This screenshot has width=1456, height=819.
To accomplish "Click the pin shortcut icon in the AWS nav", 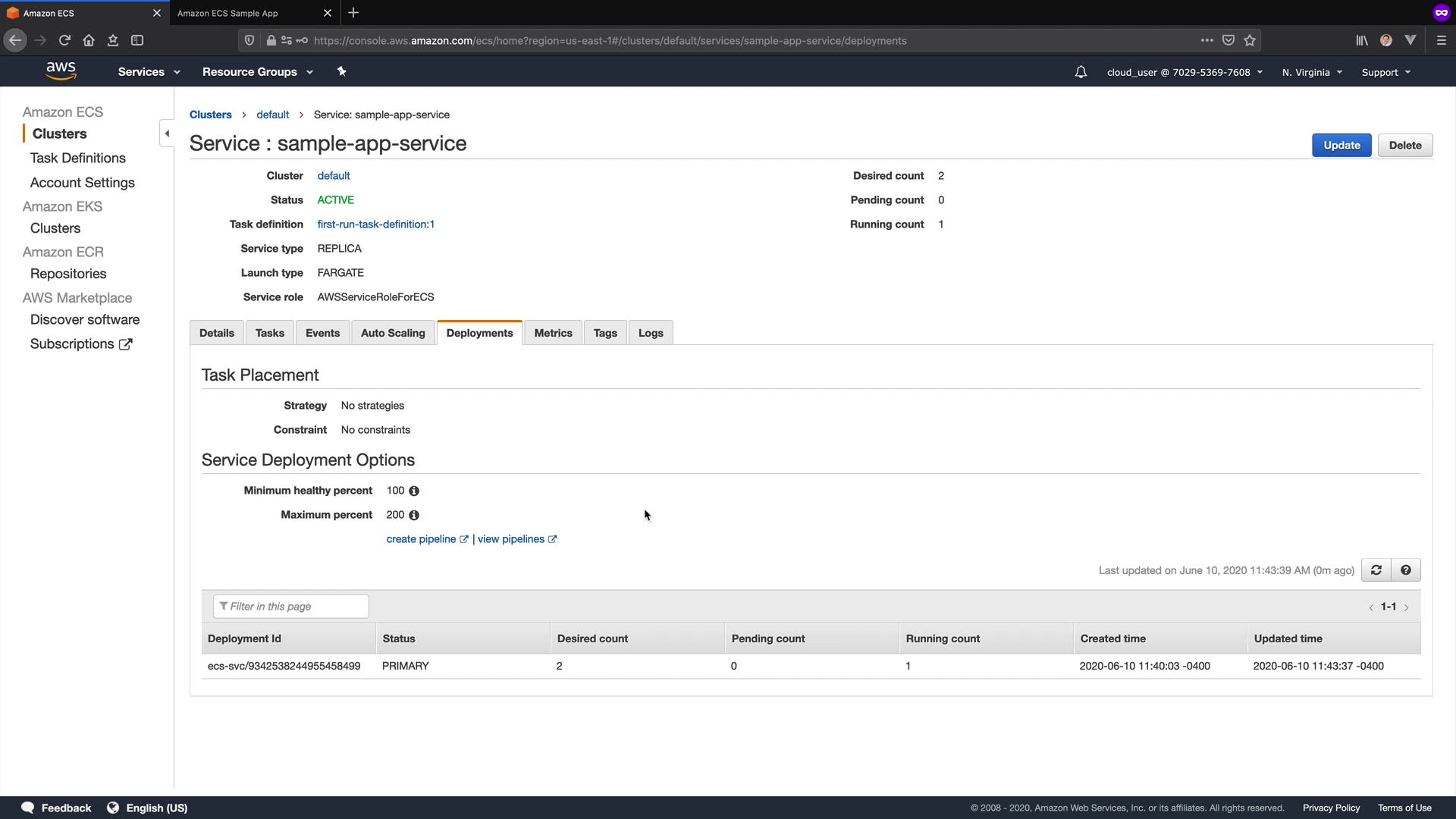I will (341, 71).
